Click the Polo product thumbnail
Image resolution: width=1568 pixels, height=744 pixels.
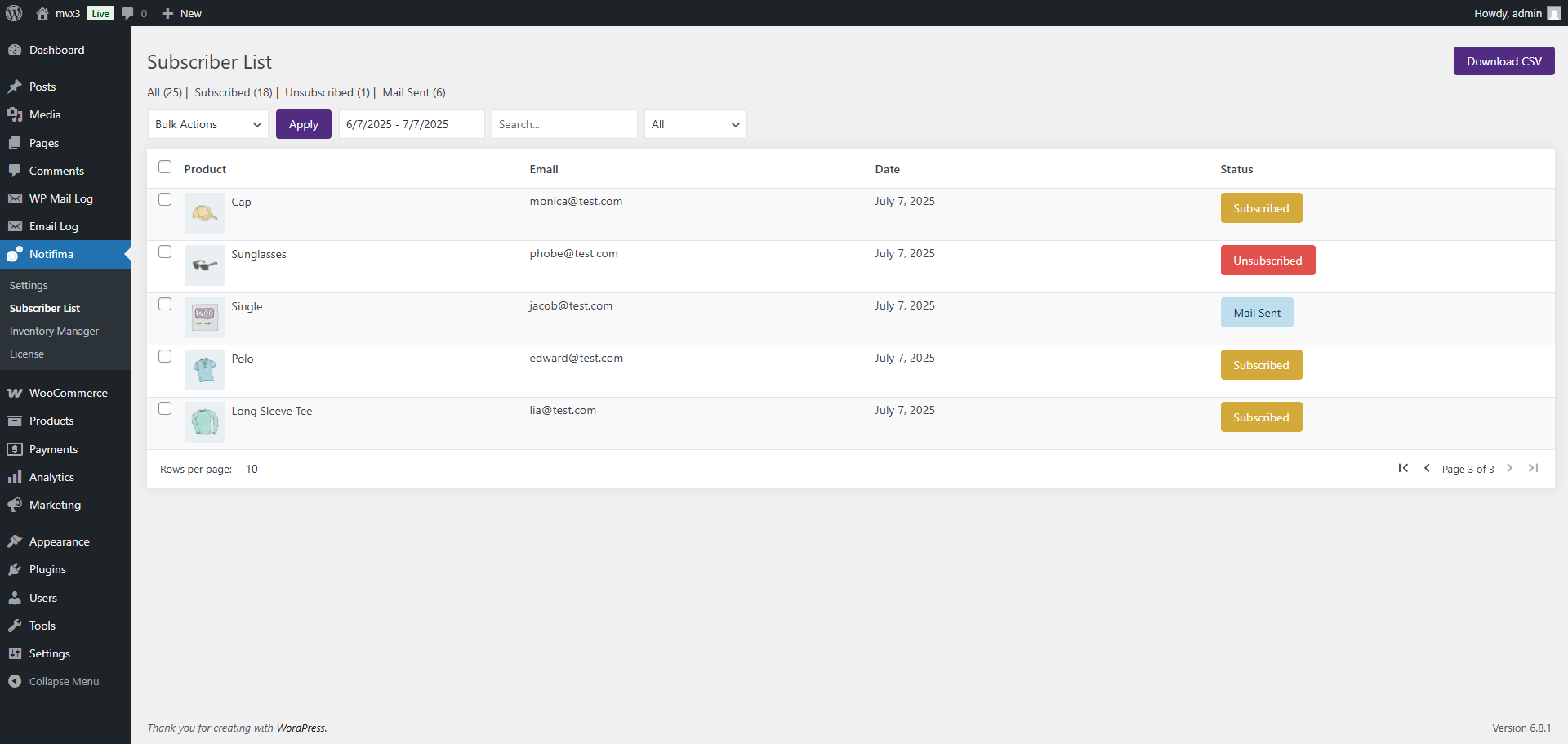[205, 370]
